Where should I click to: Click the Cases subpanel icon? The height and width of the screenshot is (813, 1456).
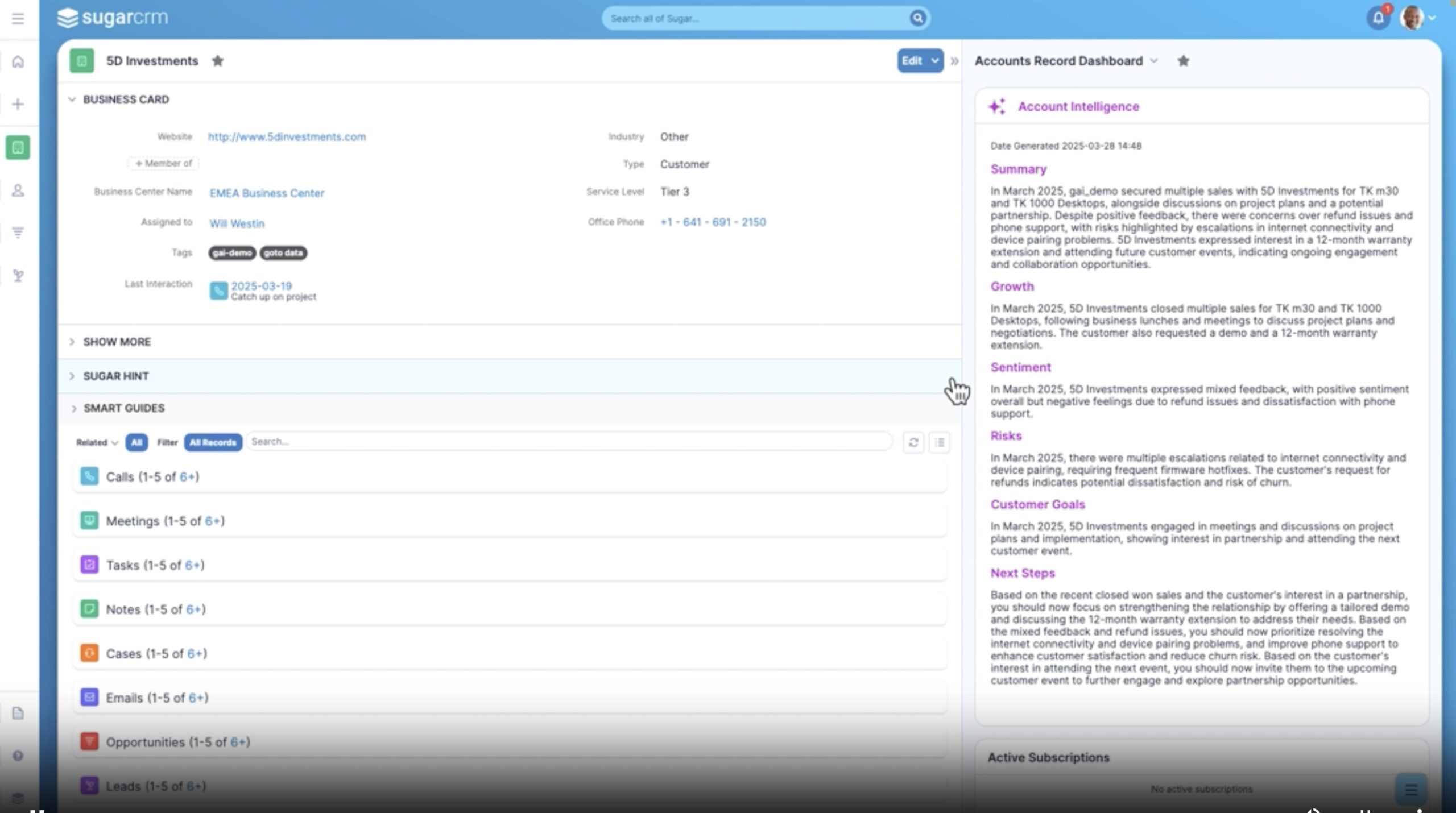[89, 653]
